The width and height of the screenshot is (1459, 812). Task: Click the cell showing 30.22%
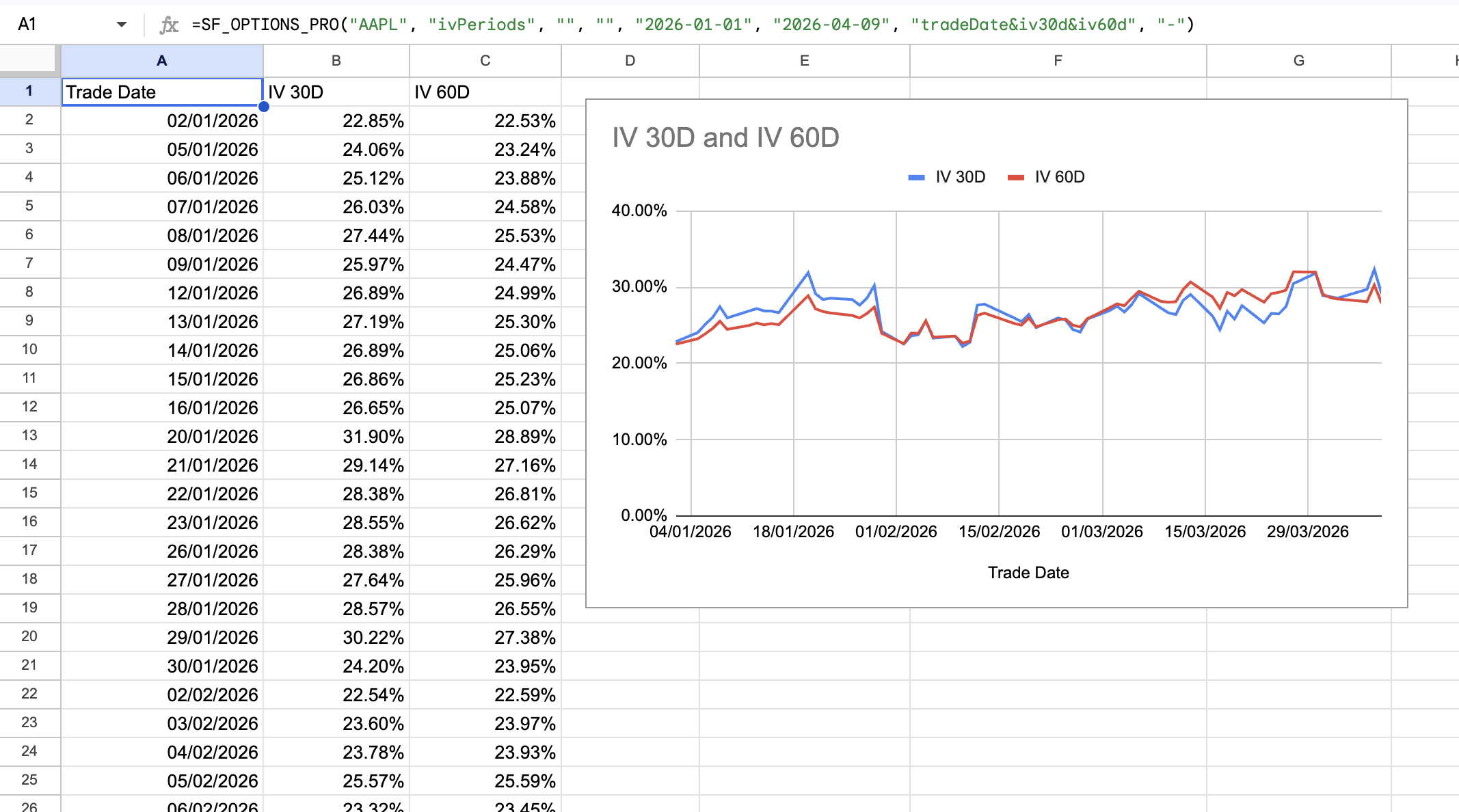(x=336, y=638)
